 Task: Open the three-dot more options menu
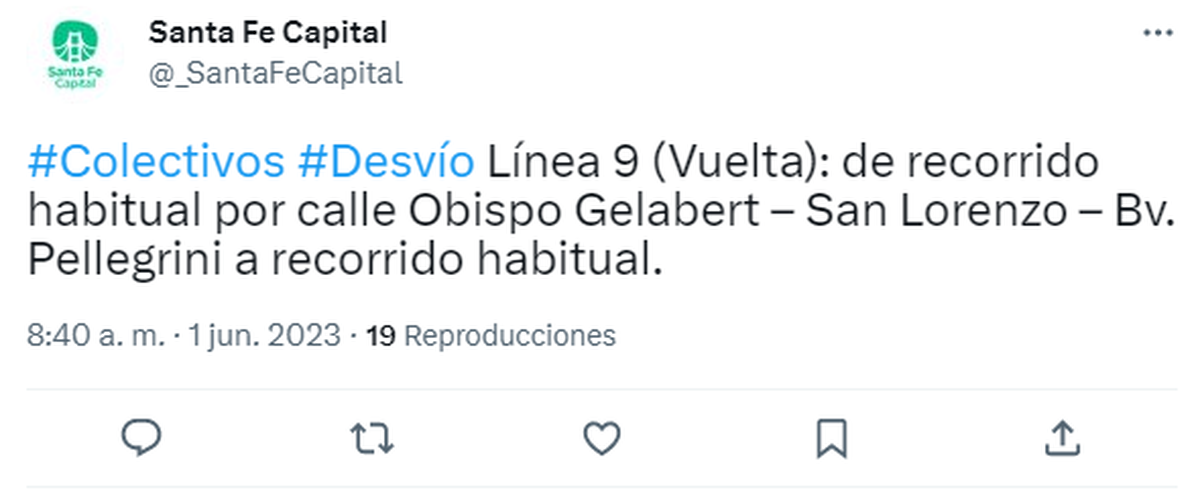tap(1157, 33)
